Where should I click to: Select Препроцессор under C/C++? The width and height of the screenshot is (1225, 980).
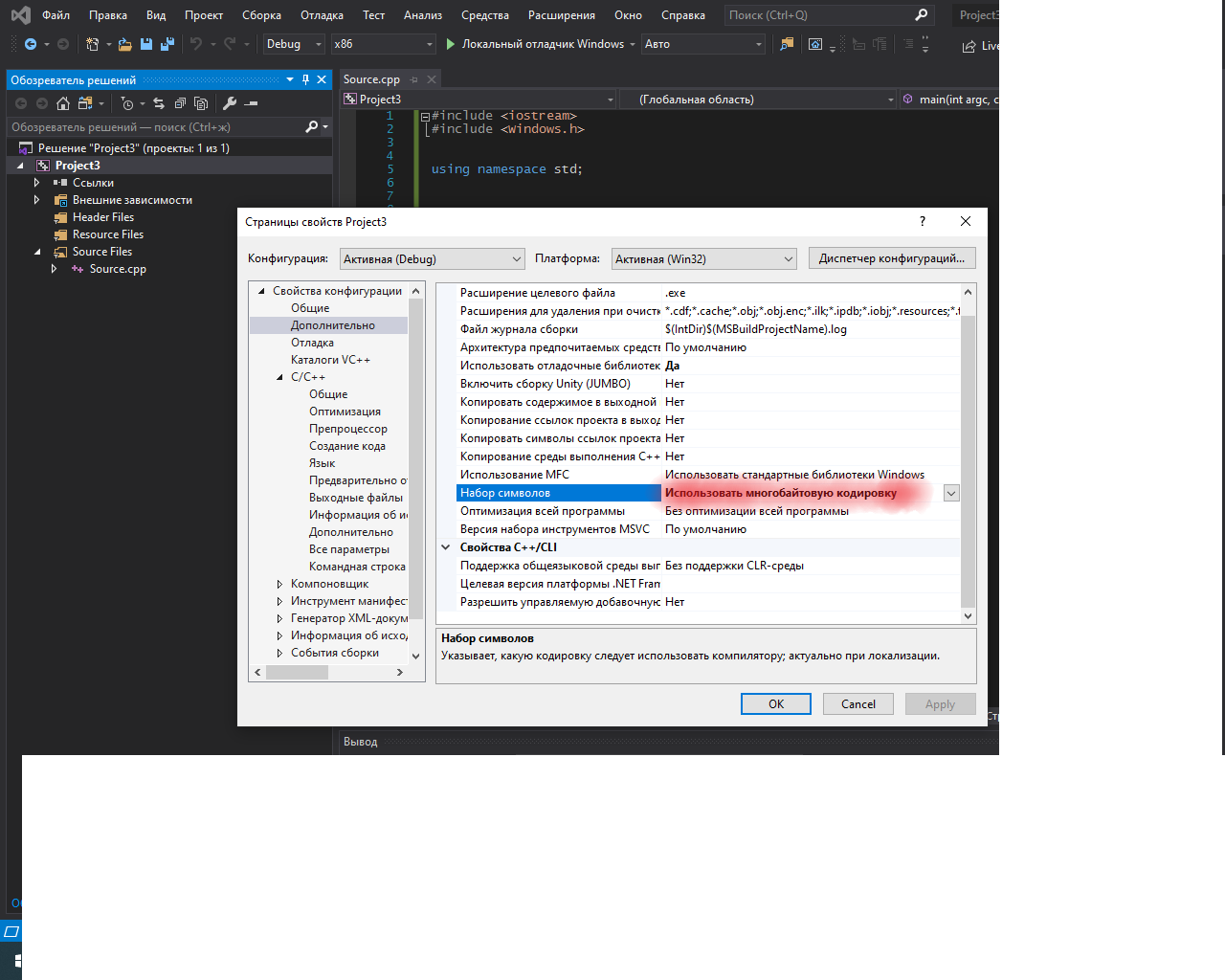point(348,429)
